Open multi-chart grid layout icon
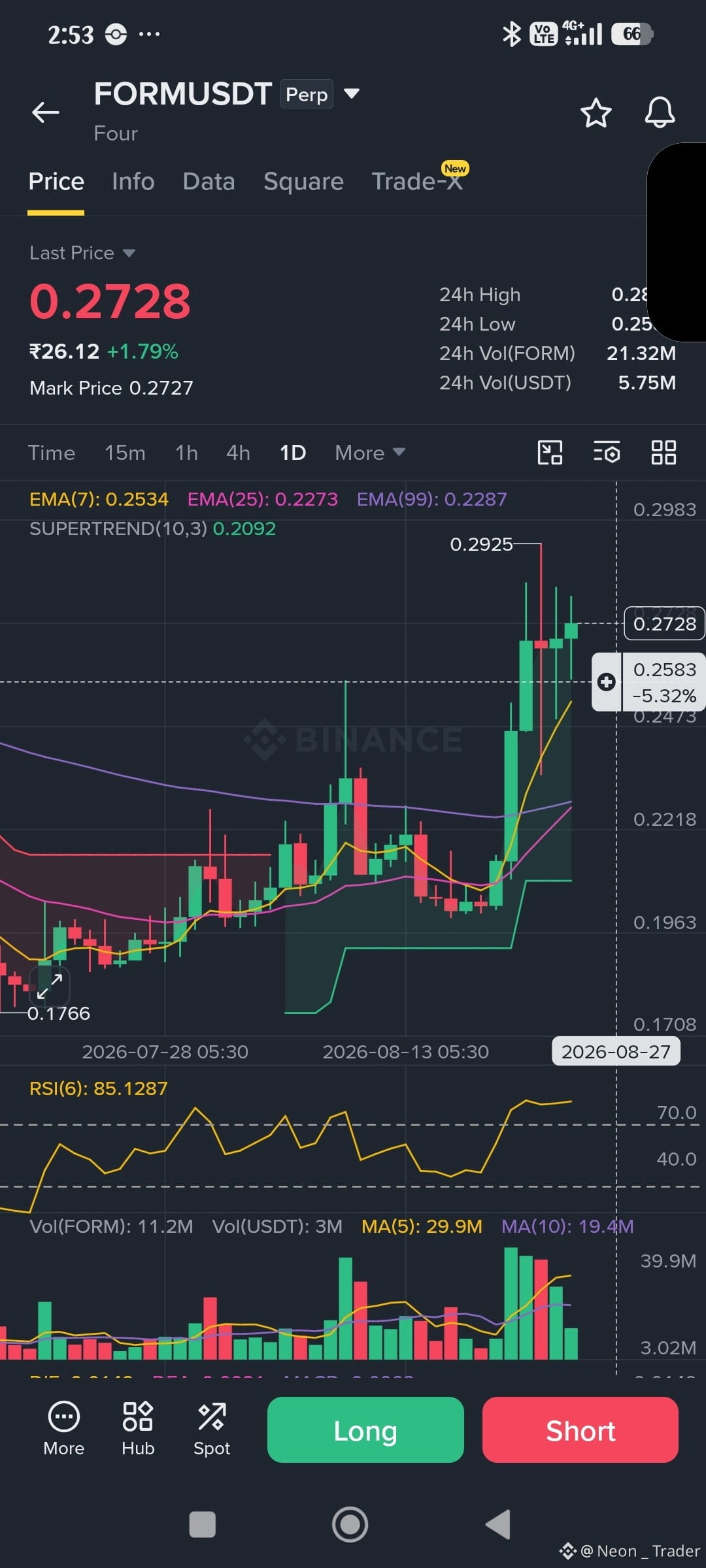 click(664, 452)
